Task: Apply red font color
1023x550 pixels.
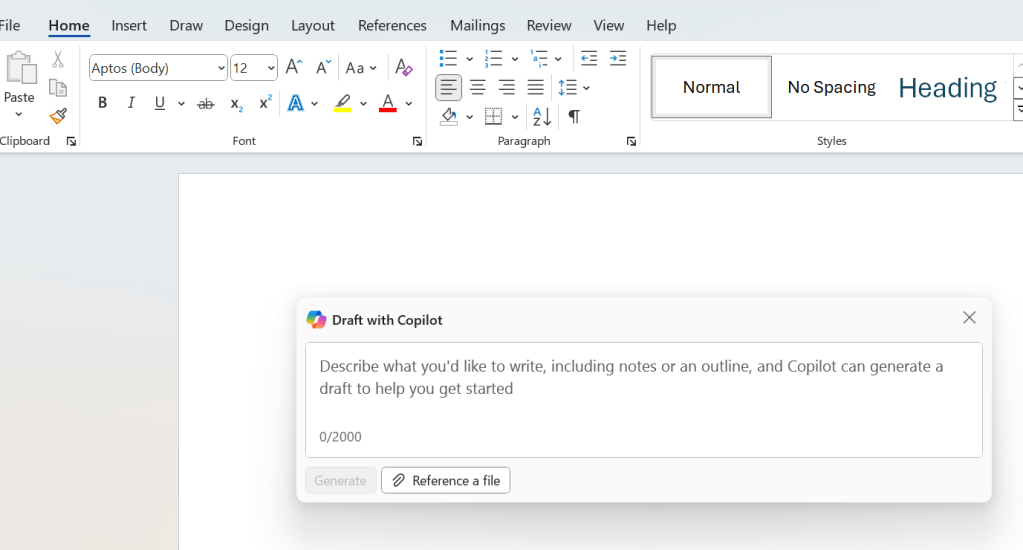Action: [388, 103]
